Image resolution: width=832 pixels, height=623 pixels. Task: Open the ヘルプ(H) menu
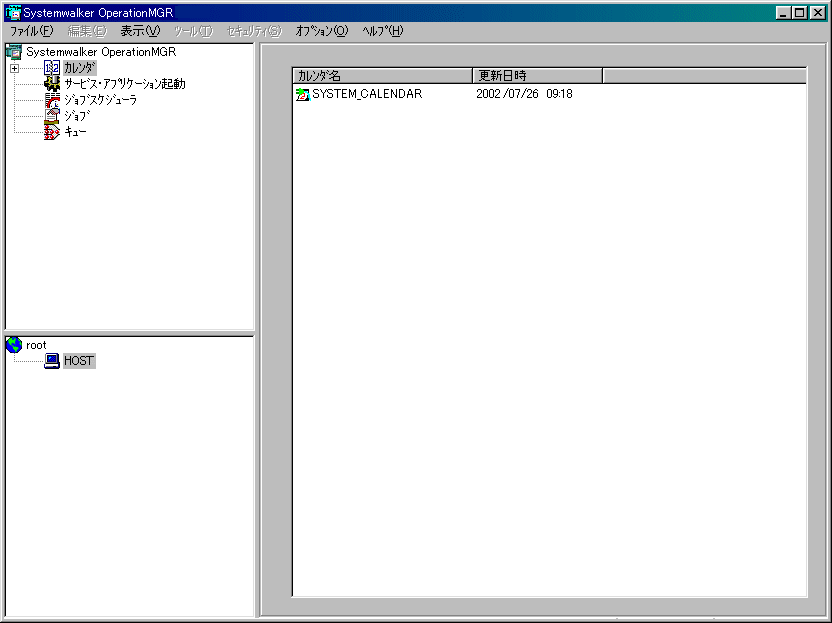(383, 31)
